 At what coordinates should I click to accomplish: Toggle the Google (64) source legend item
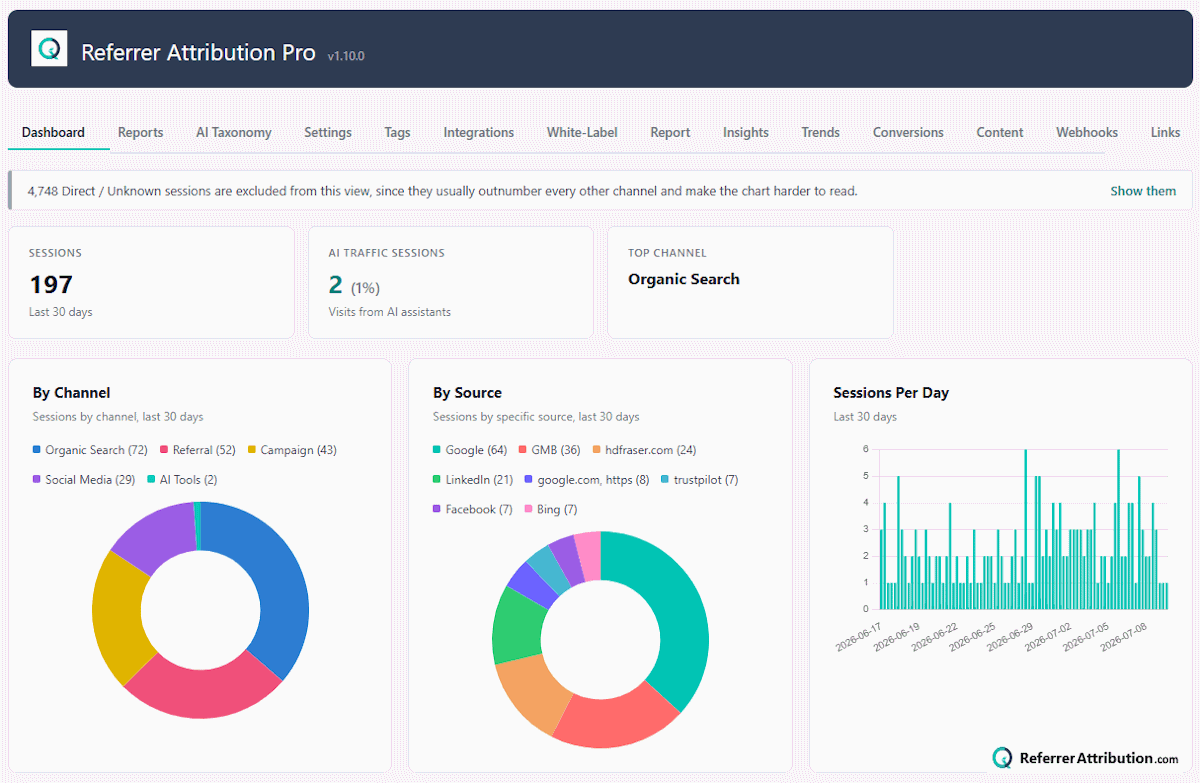470,450
